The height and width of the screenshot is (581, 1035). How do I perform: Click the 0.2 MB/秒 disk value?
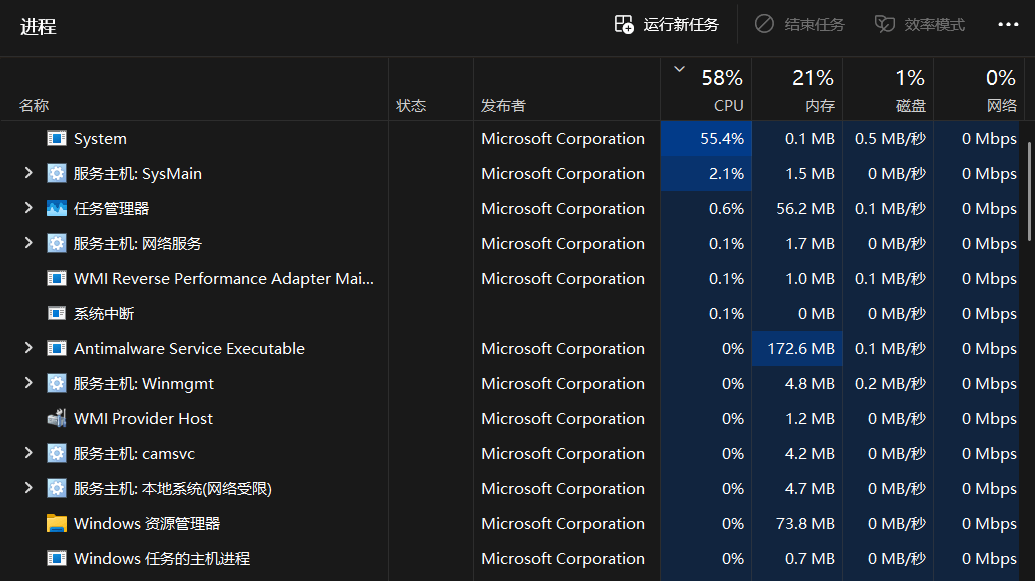890,384
